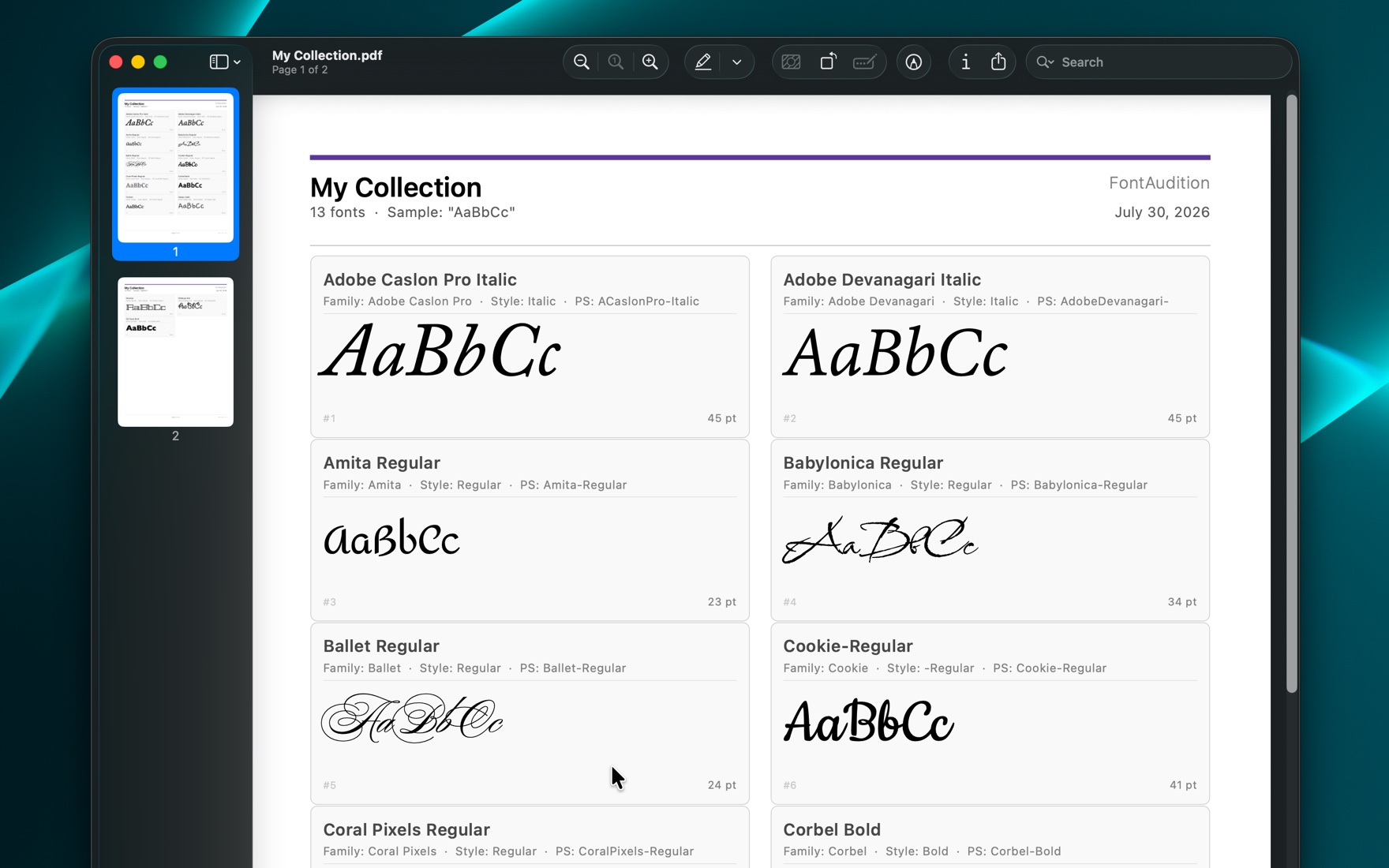This screenshot has width=1389, height=868.
Task: Select the page 1 thumbnail
Action: [x=175, y=167]
